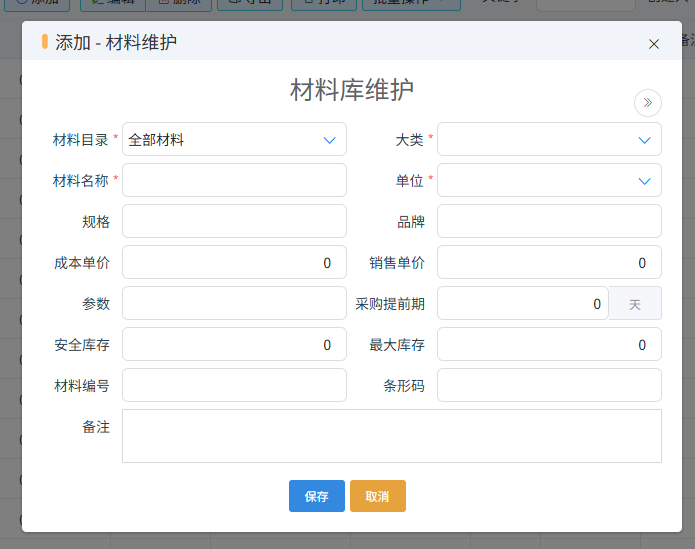Close the 添加 - 材料维护 dialog
The height and width of the screenshot is (549, 695).
[x=653, y=44]
